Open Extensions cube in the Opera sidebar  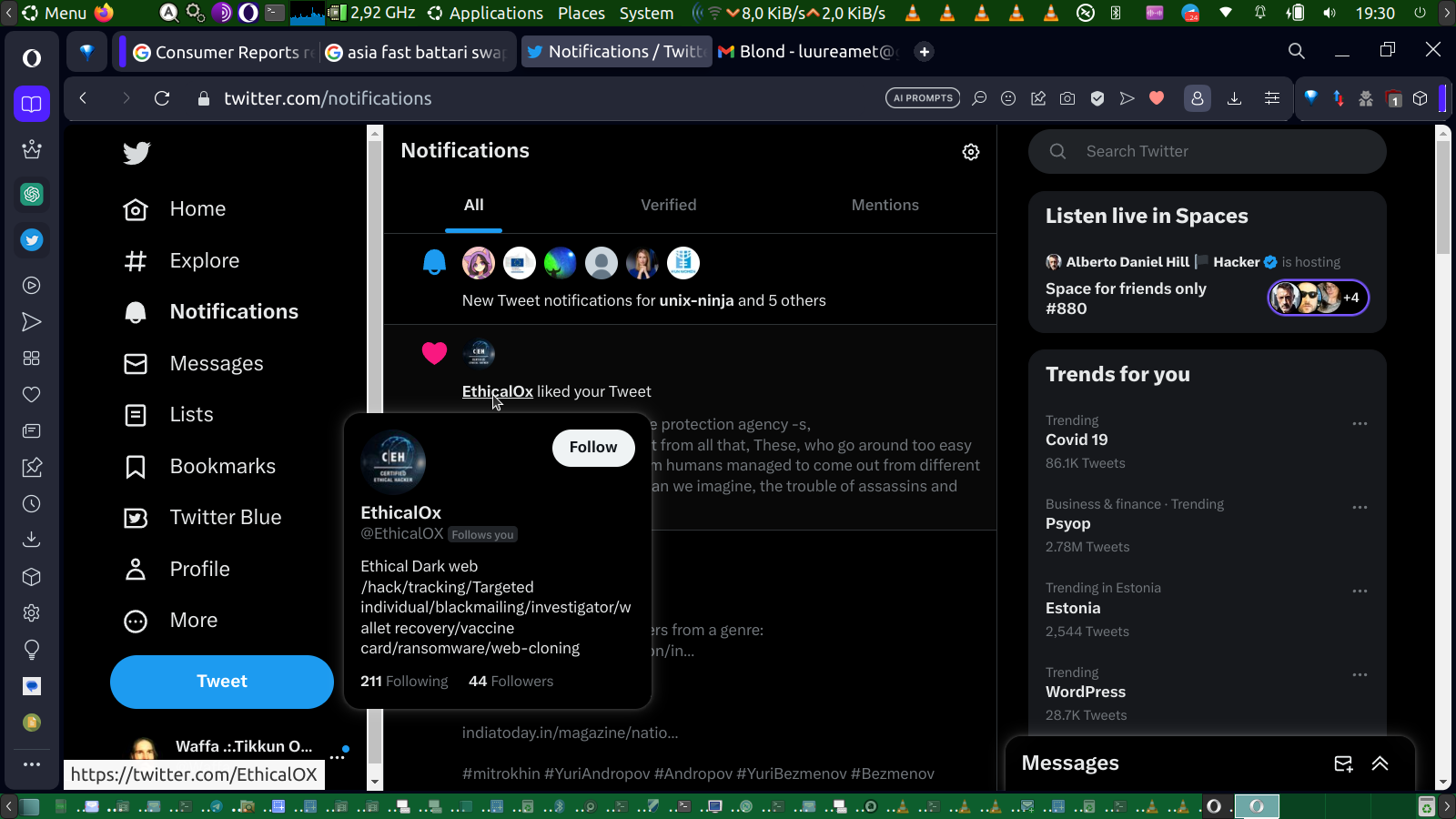(x=32, y=577)
